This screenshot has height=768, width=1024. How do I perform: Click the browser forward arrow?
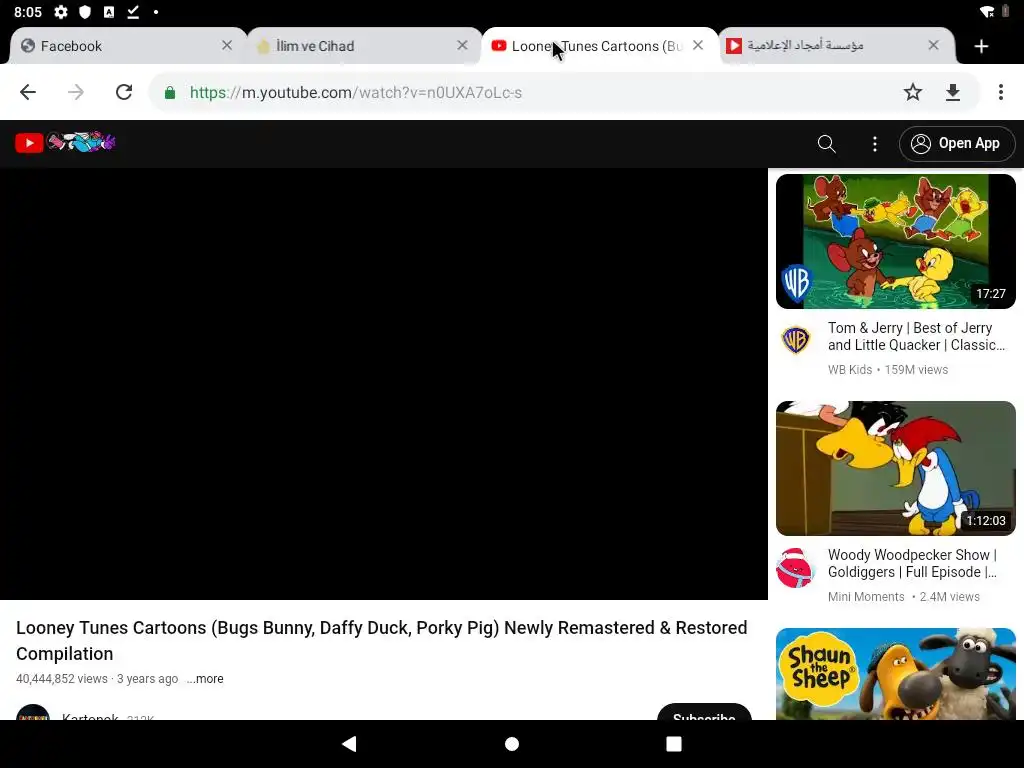pos(76,92)
